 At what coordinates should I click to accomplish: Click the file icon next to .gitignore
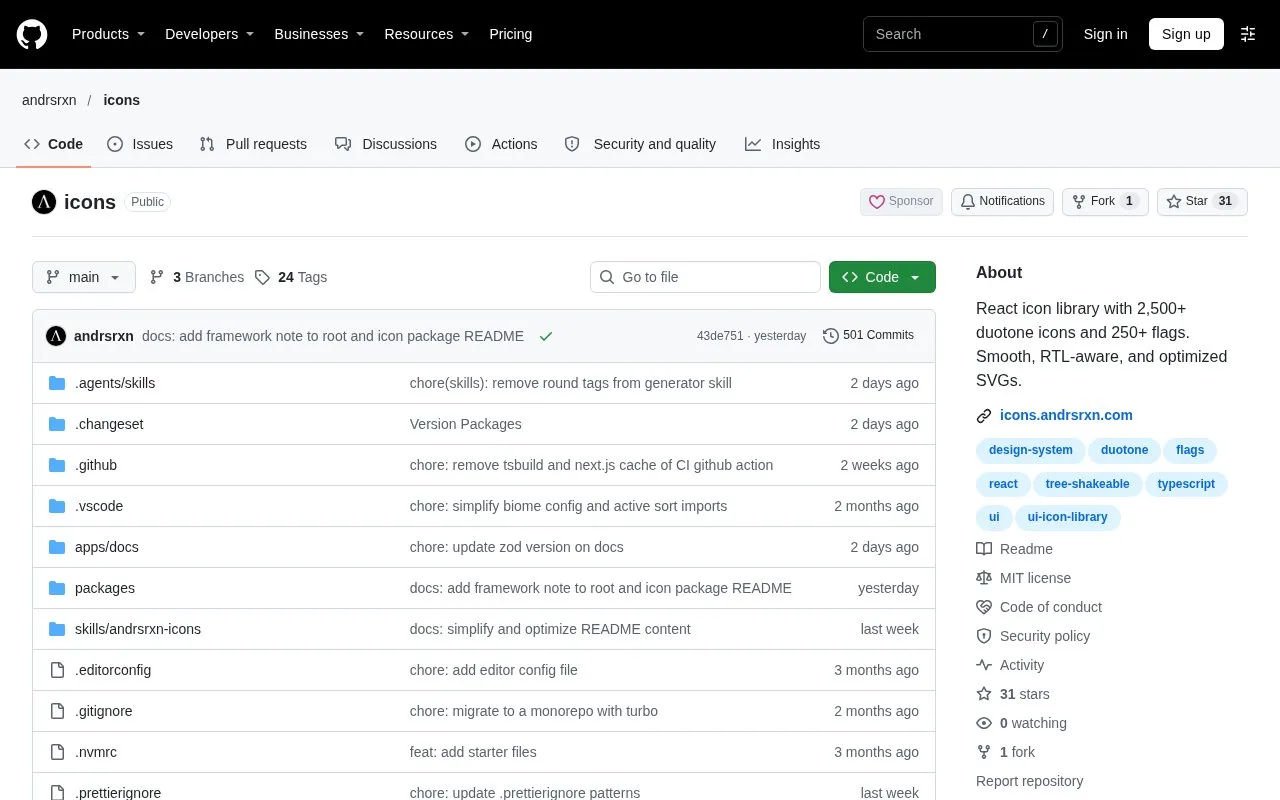pyautogui.click(x=57, y=711)
